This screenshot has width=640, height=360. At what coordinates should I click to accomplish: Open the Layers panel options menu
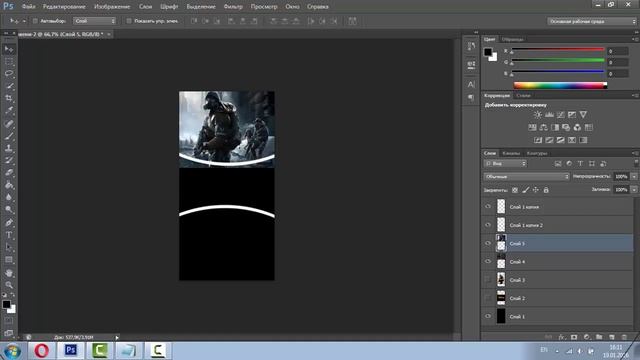pos(635,153)
